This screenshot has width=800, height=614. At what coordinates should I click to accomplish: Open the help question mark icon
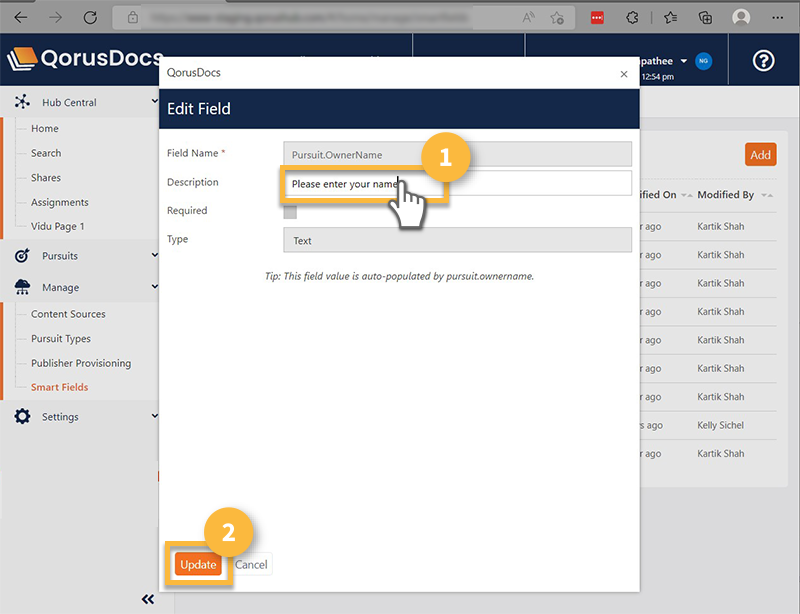pyautogui.click(x=763, y=61)
